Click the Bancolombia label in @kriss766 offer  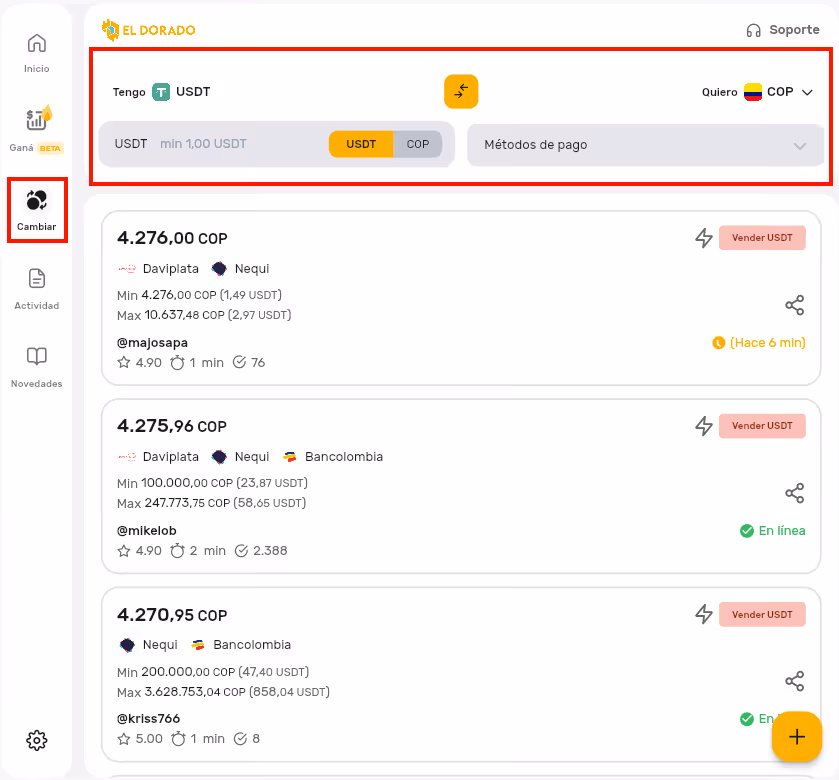[252, 645]
